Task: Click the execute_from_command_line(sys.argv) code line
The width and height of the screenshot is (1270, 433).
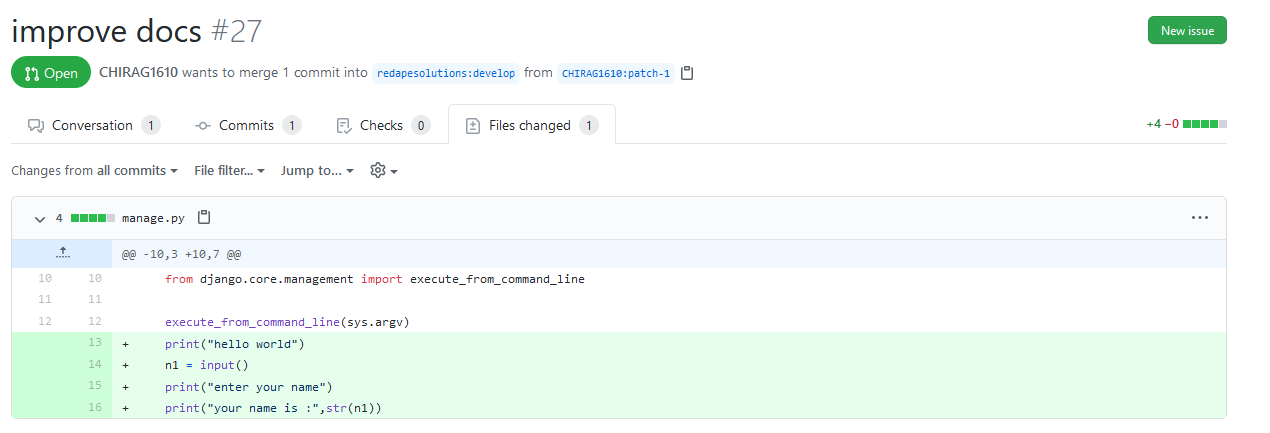Action: click(288, 322)
